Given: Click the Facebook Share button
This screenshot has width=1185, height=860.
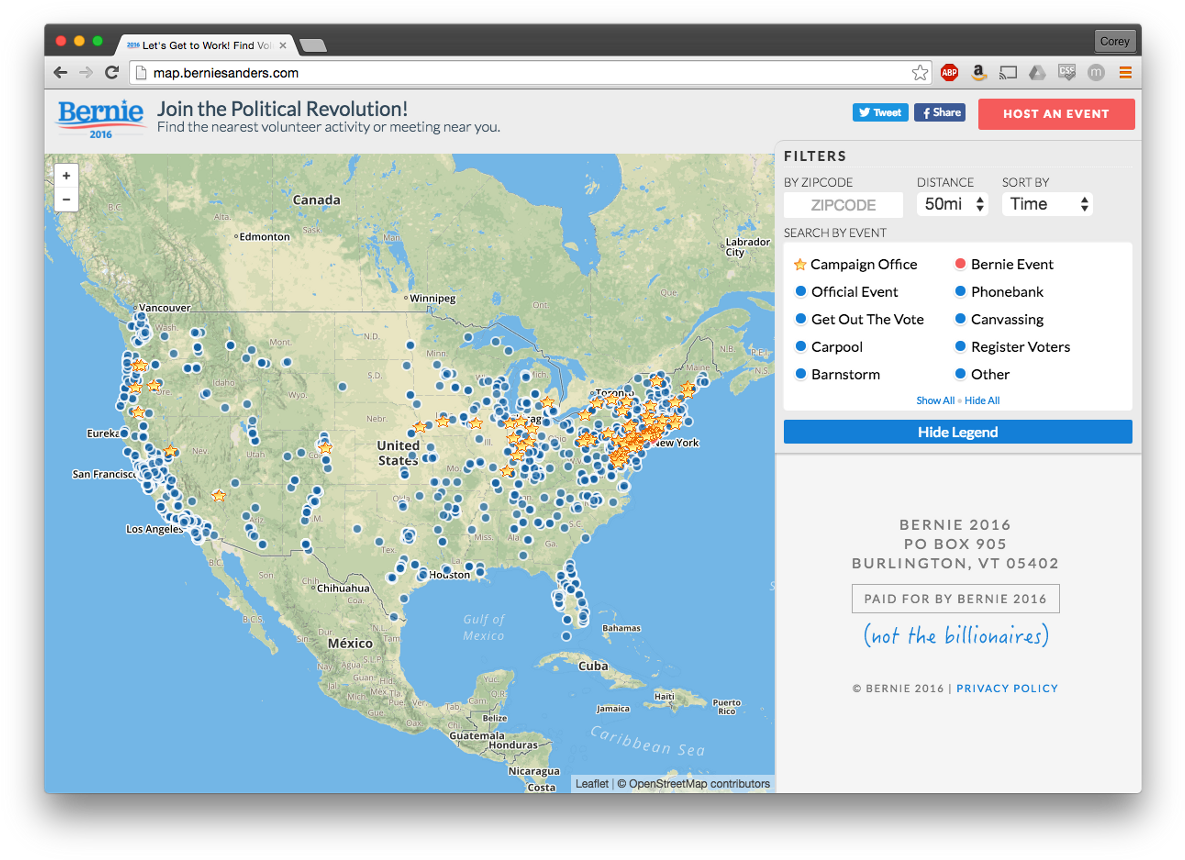Looking at the screenshot, I should pos(939,113).
